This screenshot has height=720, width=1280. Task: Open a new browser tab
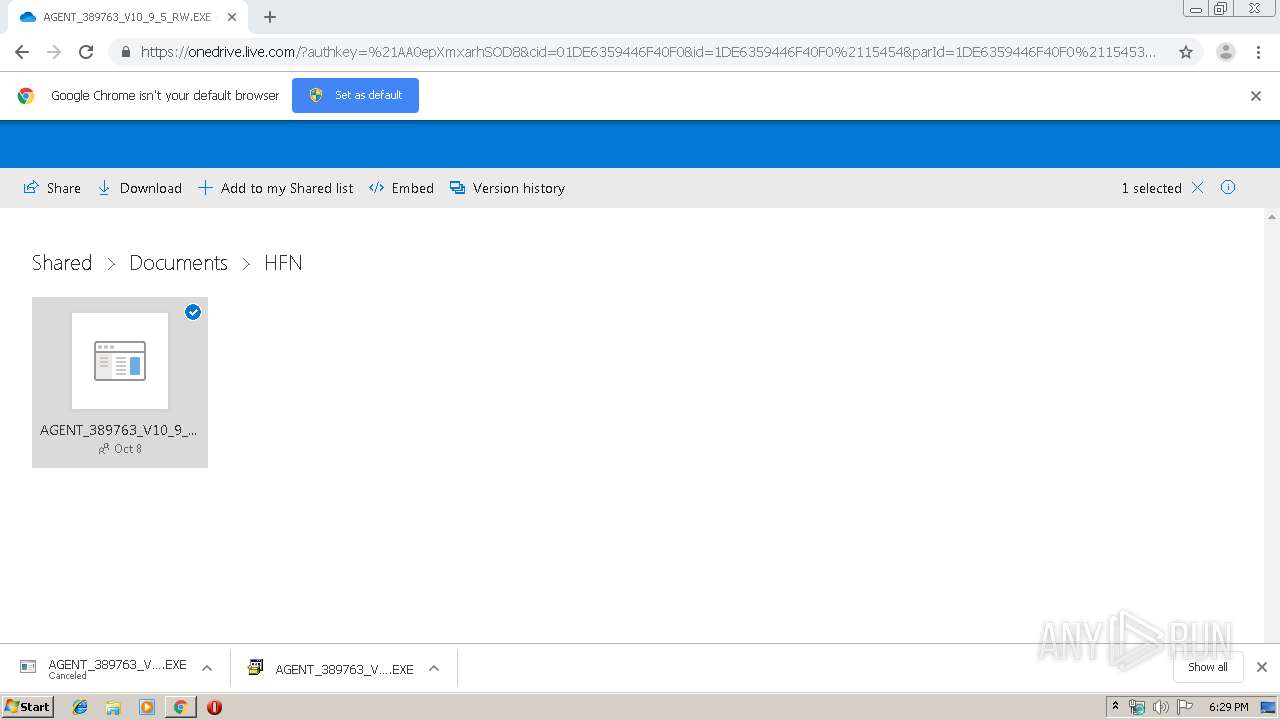point(270,17)
